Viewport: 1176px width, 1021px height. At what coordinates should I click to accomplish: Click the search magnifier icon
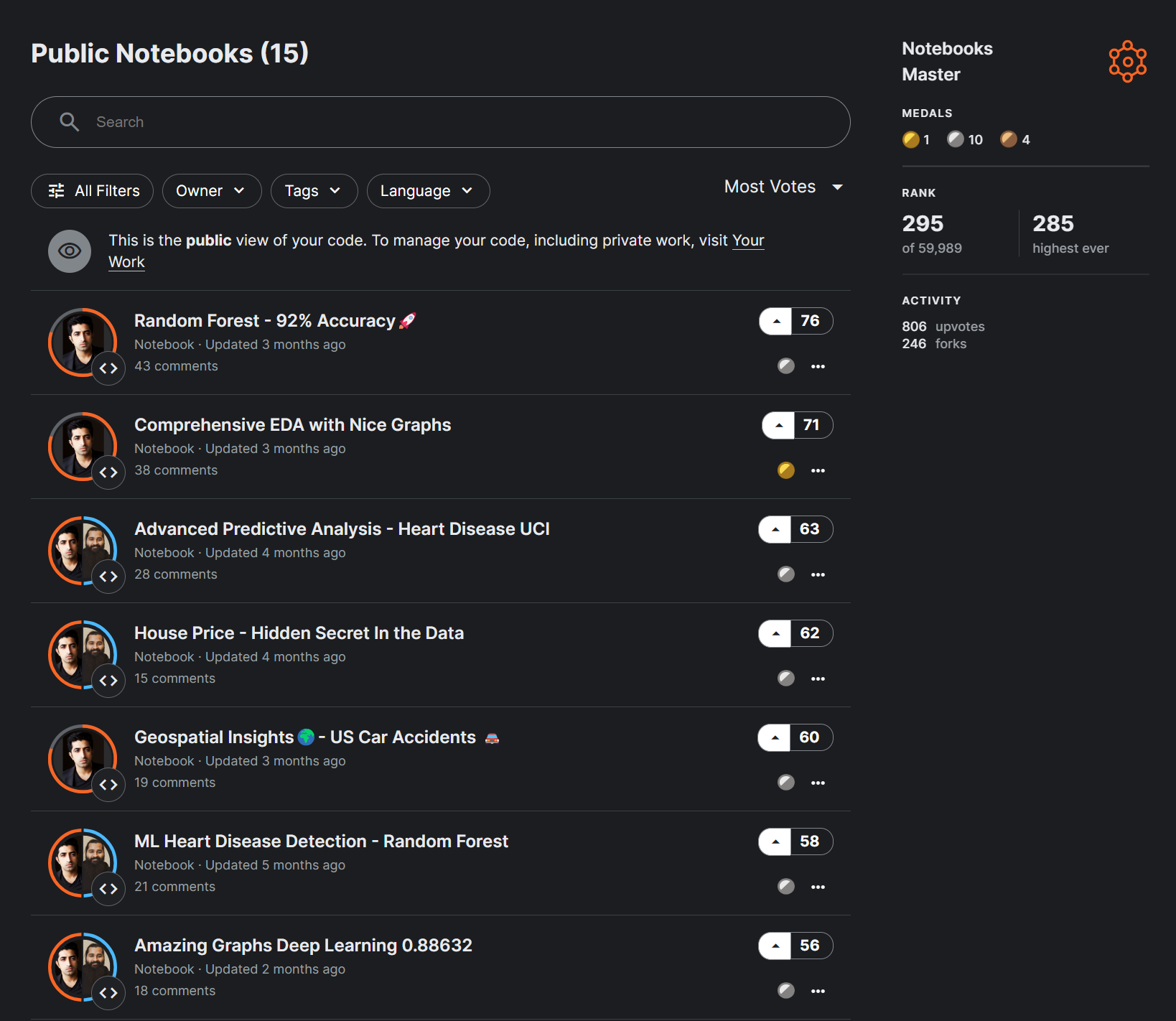69,122
